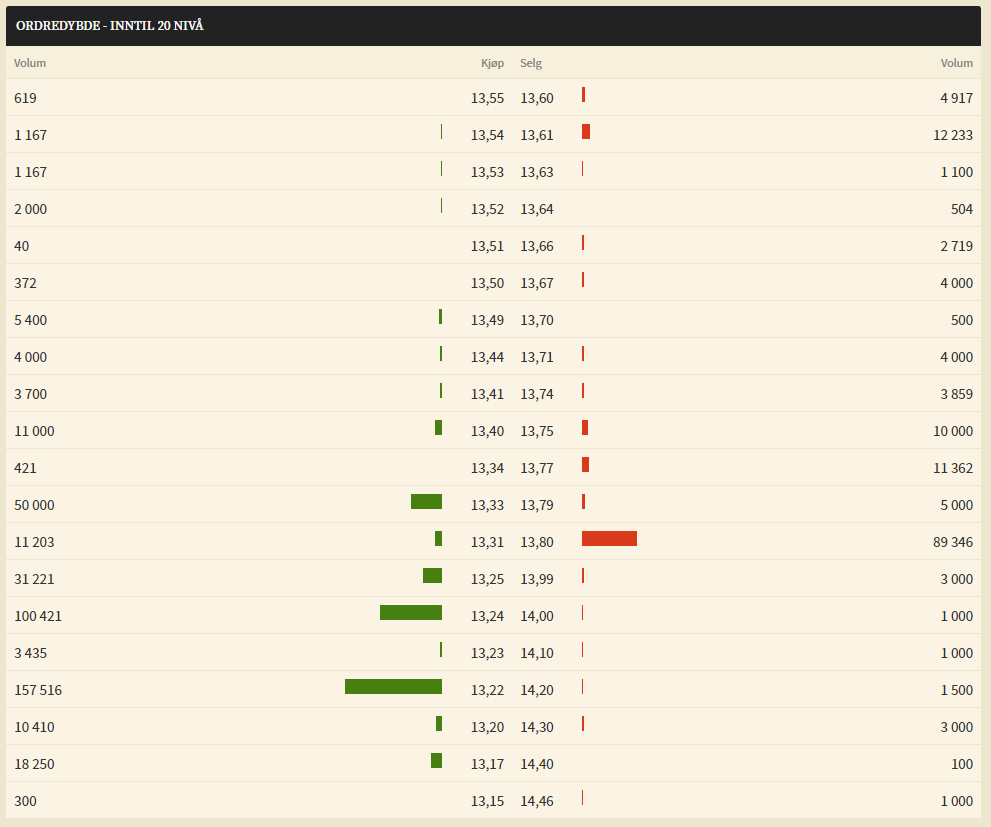Select sell price 14,46 in last row

537,801
